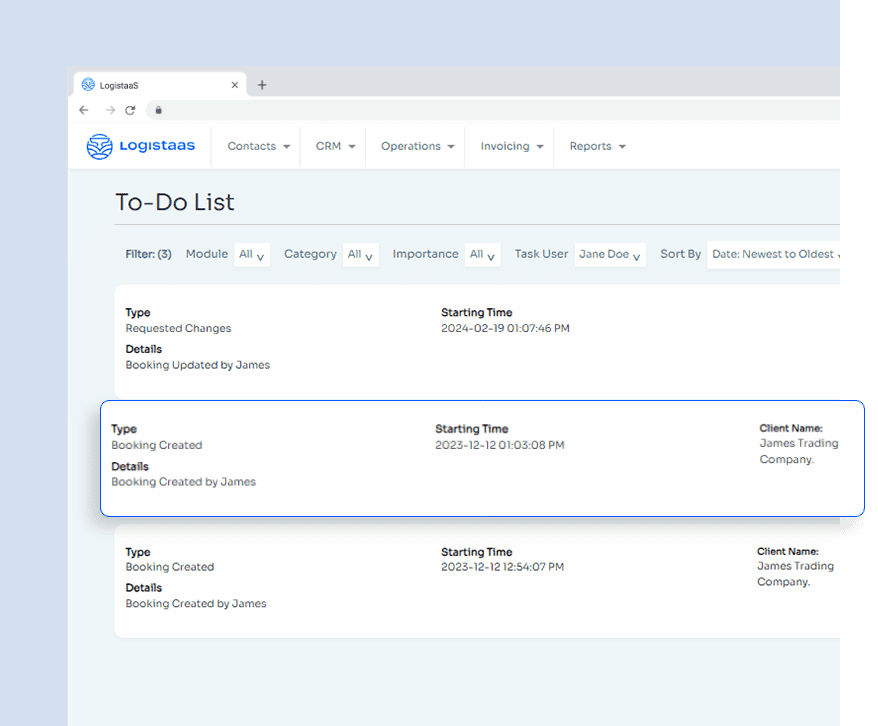Select the Requested Changes type text
The height and width of the screenshot is (726, 878).
(178, 329)
